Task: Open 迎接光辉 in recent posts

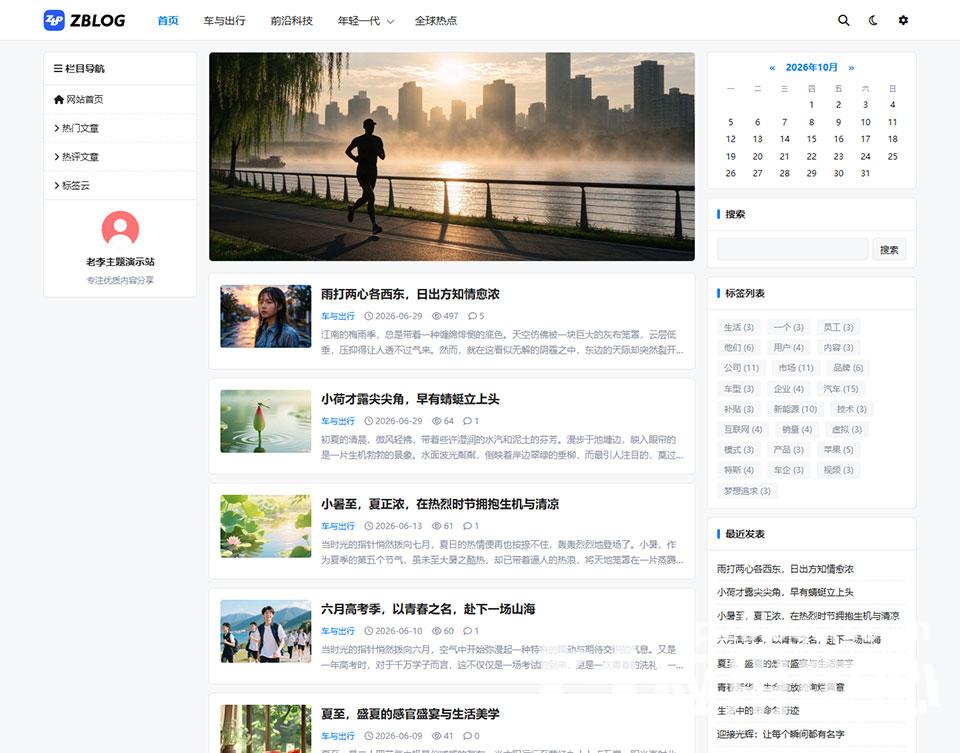Action: click(x=781, y=734)
